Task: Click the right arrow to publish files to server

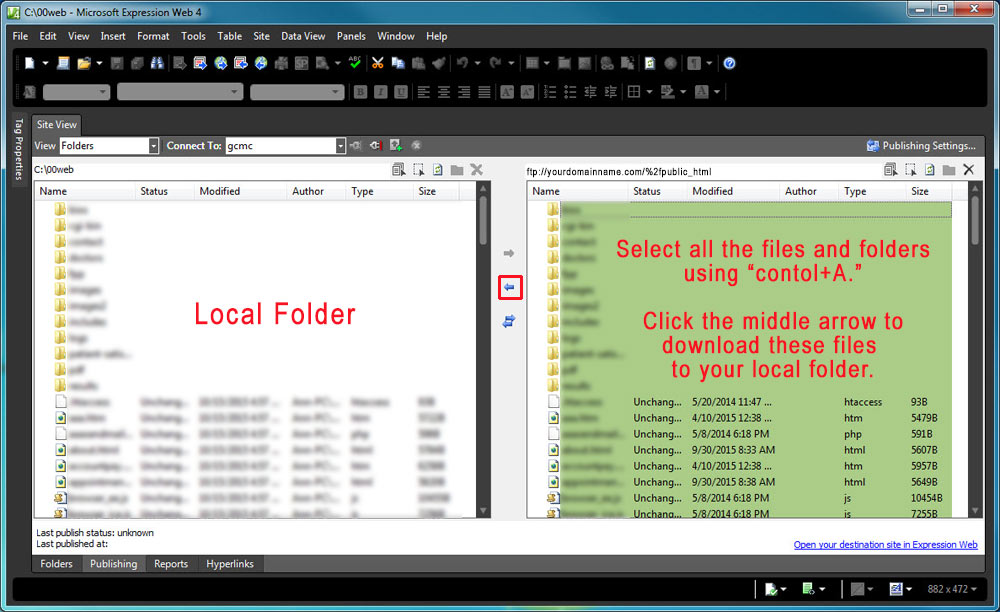Action: coord(509,253)
